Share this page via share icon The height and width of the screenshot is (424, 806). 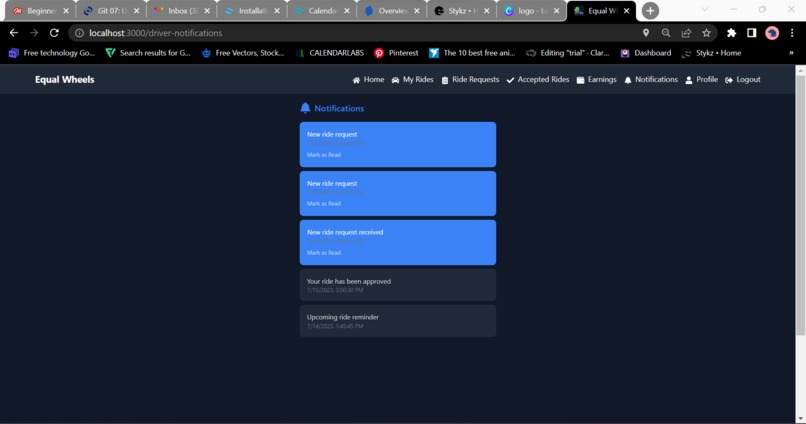686,33
